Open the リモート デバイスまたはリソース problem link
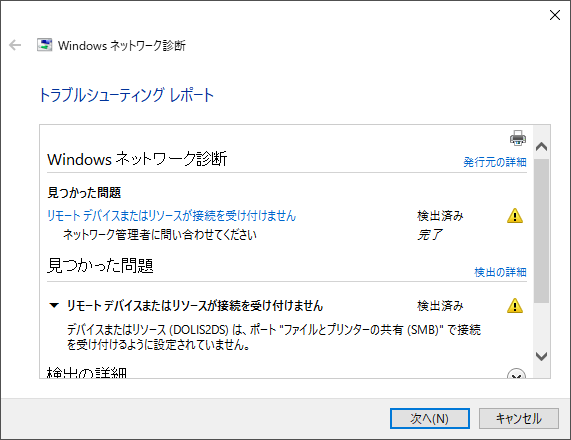The height and width of the screenshot is (440, 571). pyautogui.click(x=172, y=216)
